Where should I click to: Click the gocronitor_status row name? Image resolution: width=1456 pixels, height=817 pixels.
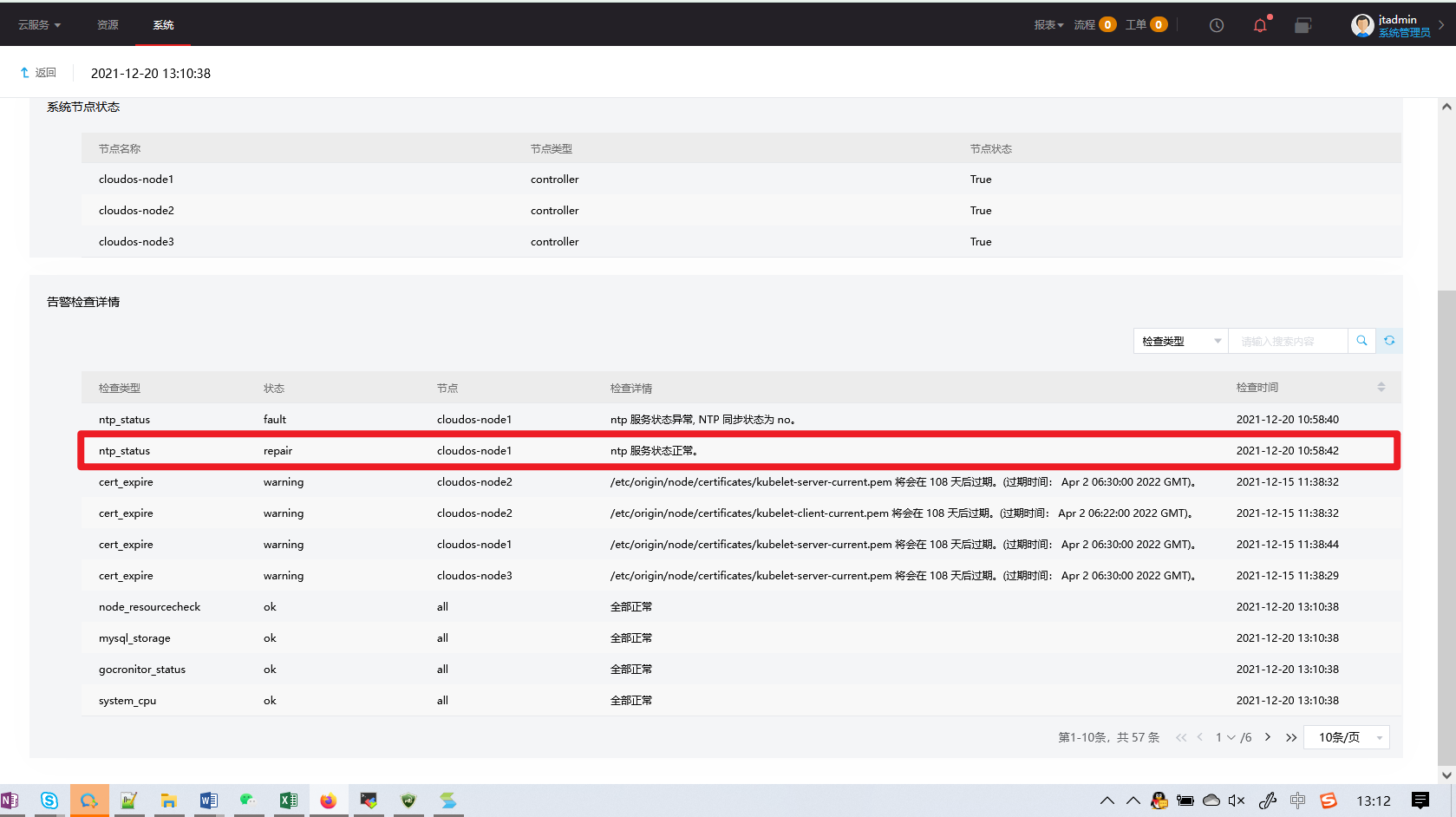pyautogui.click(x=142, y=670)
